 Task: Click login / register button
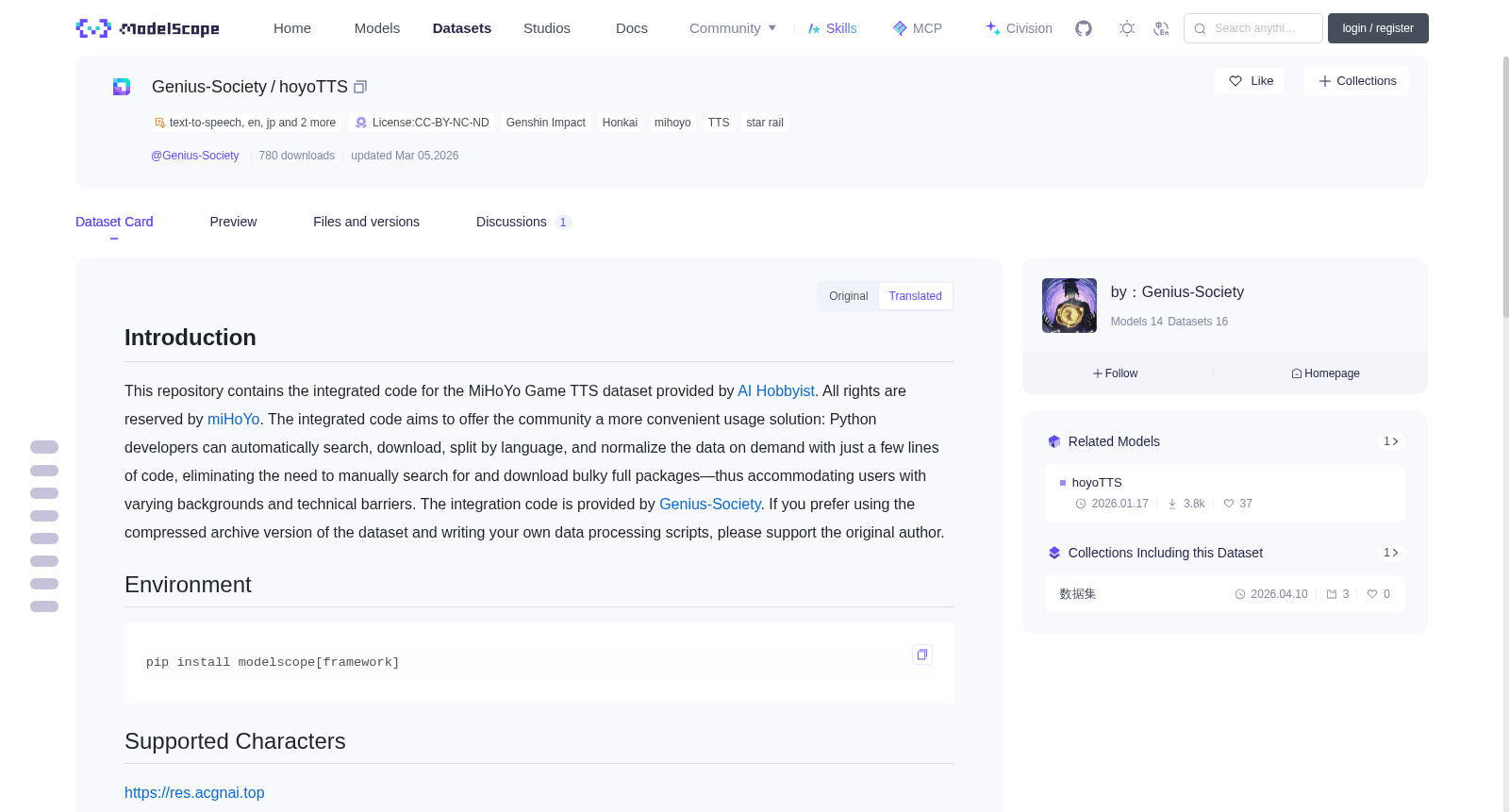click(x=1378, y=28)
